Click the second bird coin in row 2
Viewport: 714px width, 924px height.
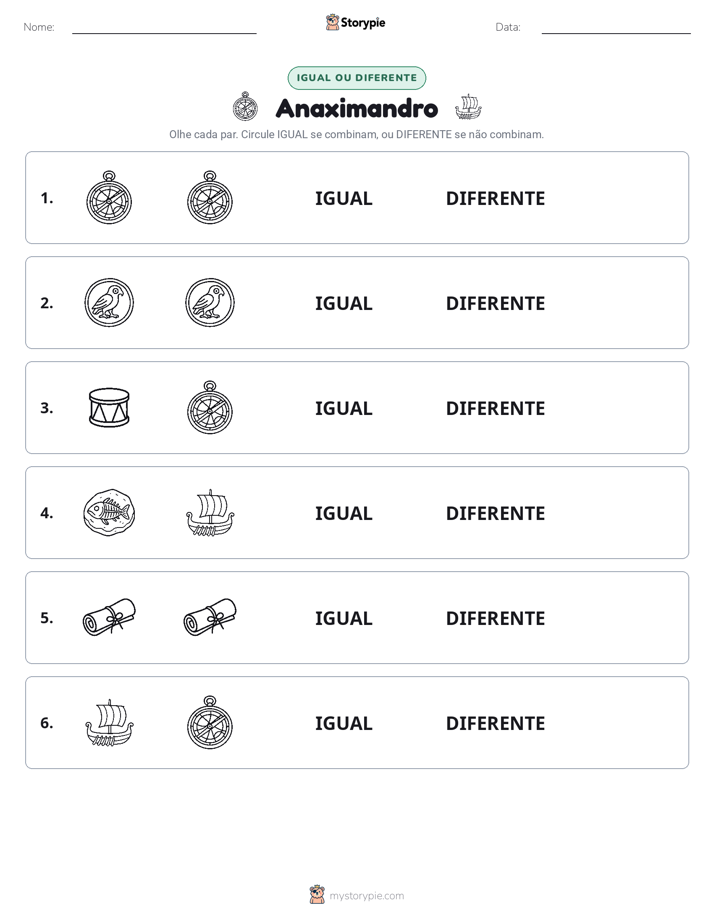point(210,302)
